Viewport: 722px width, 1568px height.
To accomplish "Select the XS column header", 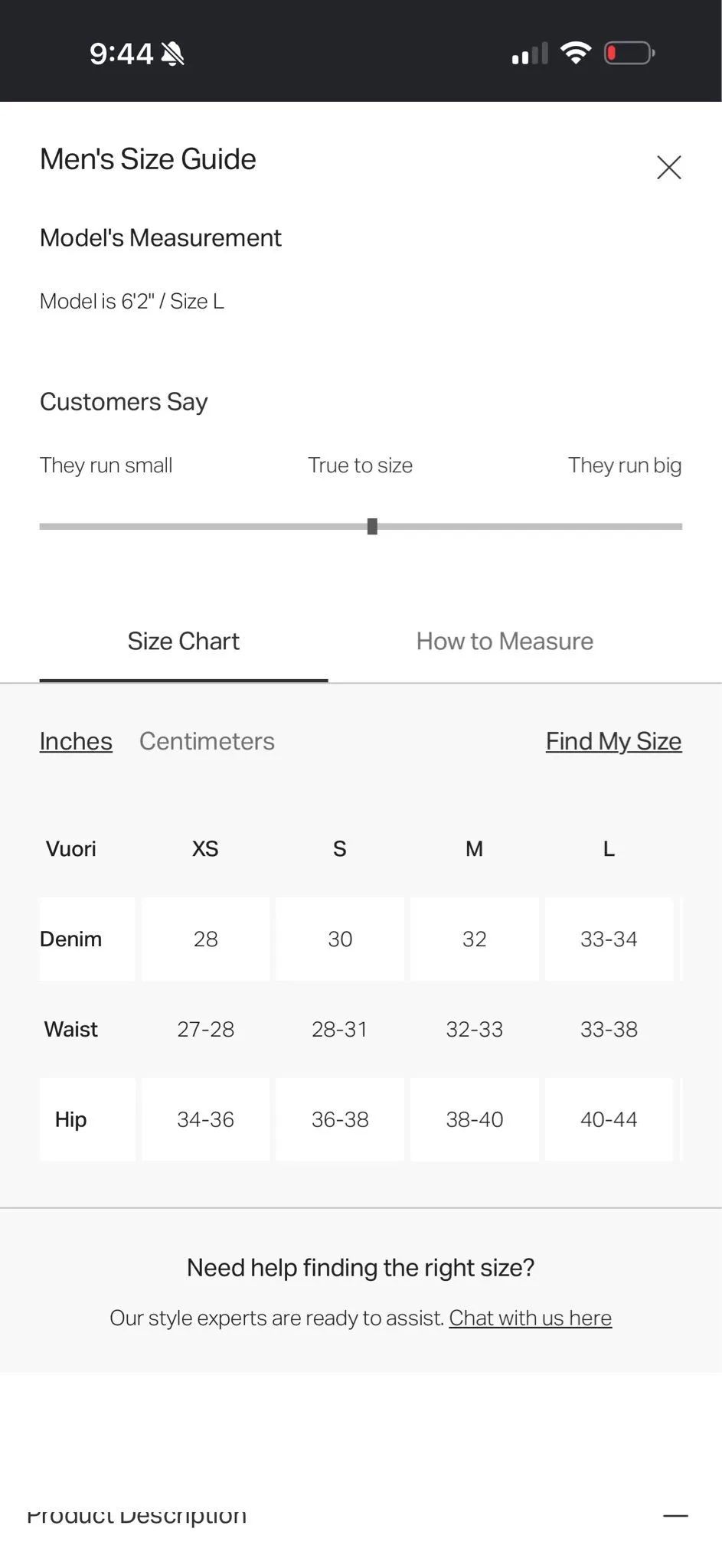I will 205,848.
